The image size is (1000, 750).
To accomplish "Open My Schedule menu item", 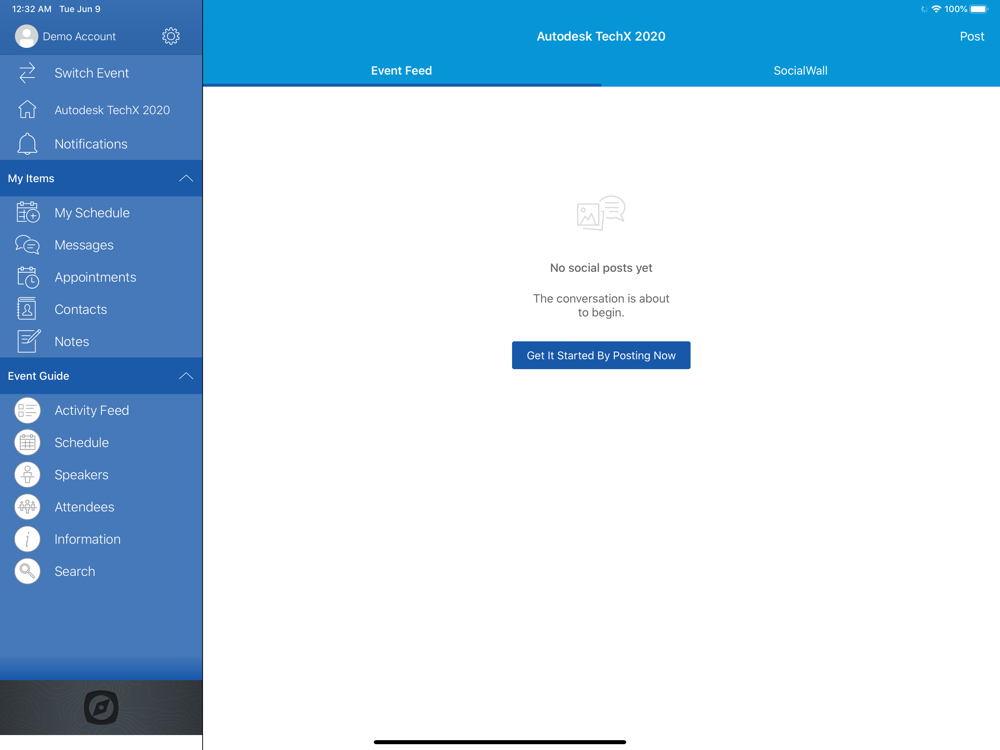I will pos(101,212).
